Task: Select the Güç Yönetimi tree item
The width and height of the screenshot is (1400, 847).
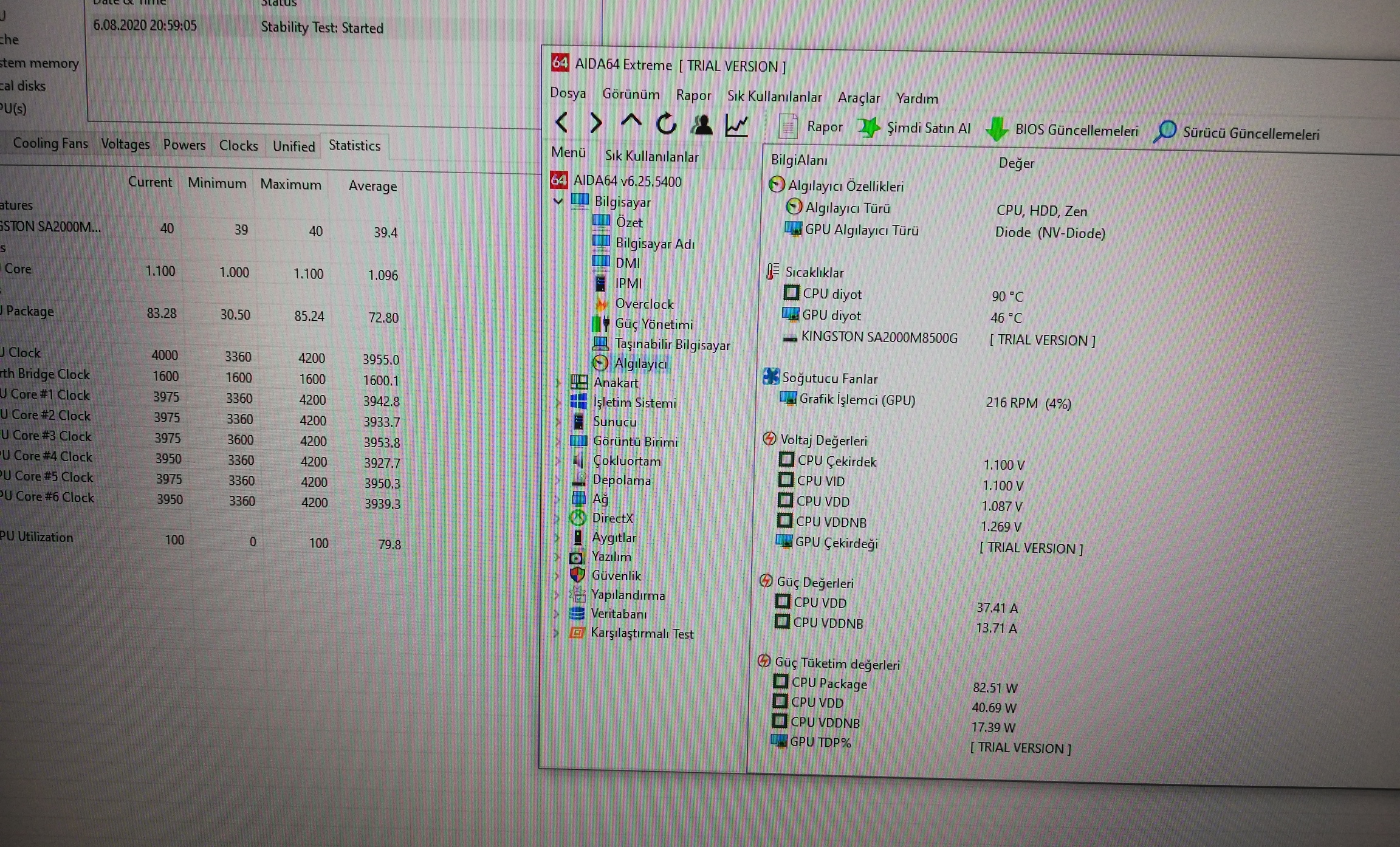Action: coord(654,324)
